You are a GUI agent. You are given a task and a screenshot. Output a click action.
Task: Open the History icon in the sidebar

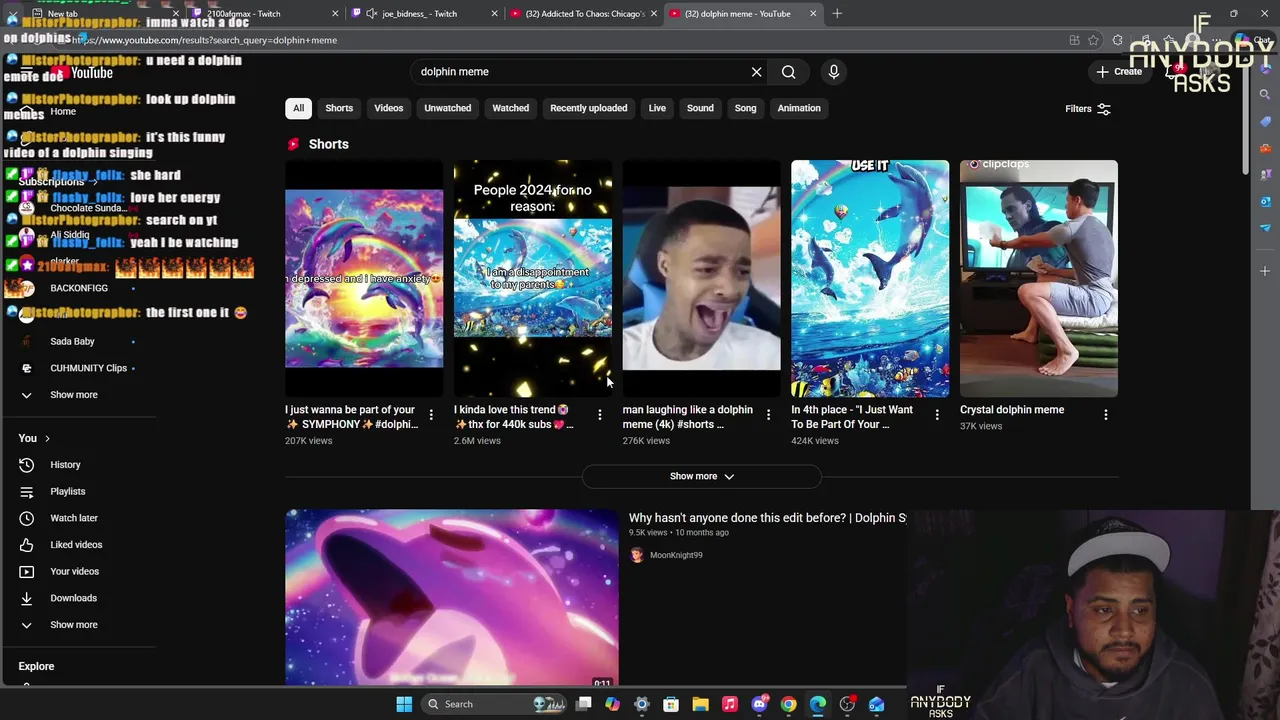(27, 465)
